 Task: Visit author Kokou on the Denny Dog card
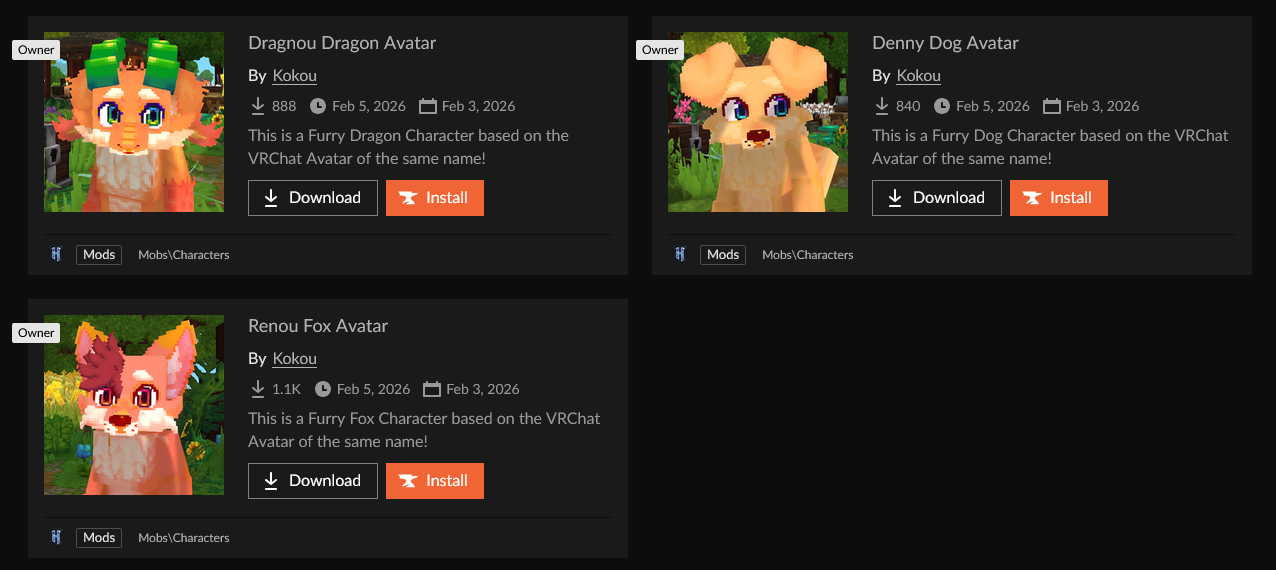919,76
